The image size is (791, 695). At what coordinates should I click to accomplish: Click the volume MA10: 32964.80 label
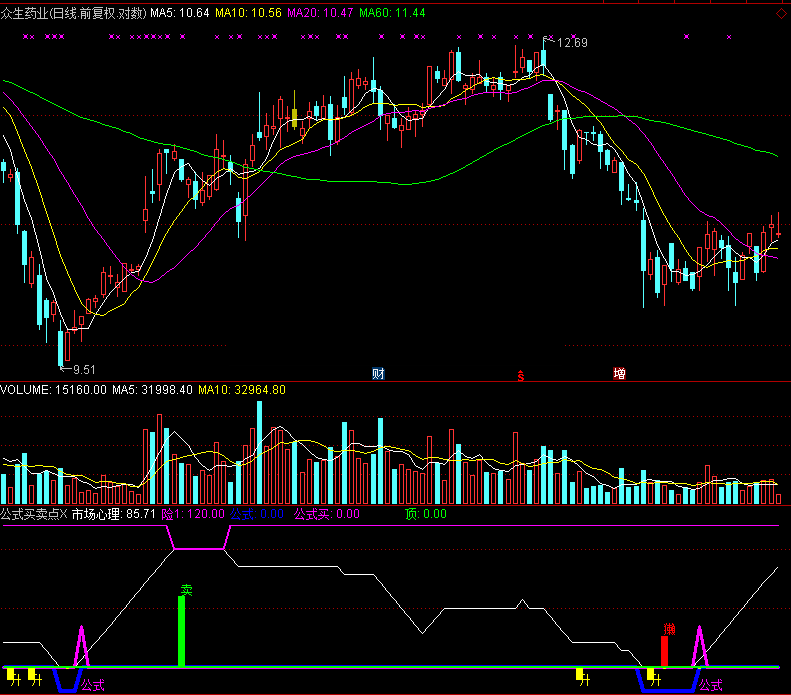(242, 390)
